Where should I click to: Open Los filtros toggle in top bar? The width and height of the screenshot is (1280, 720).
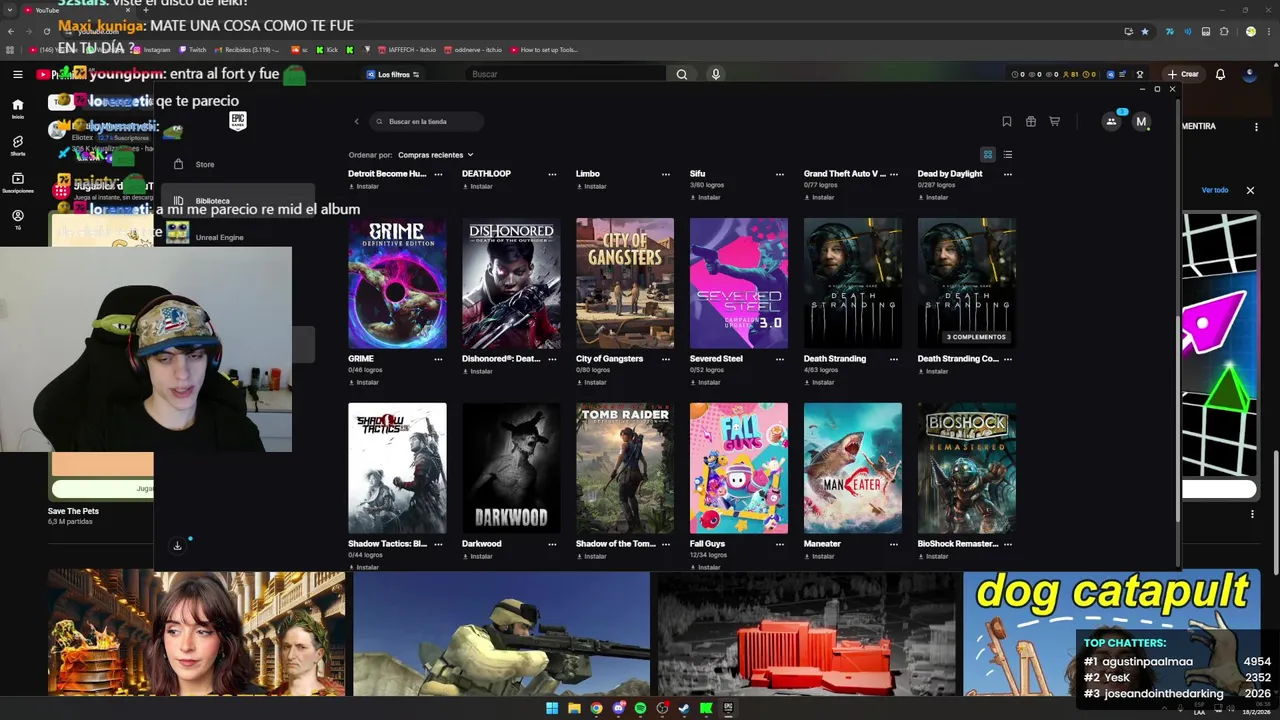[x=393, y=74]
